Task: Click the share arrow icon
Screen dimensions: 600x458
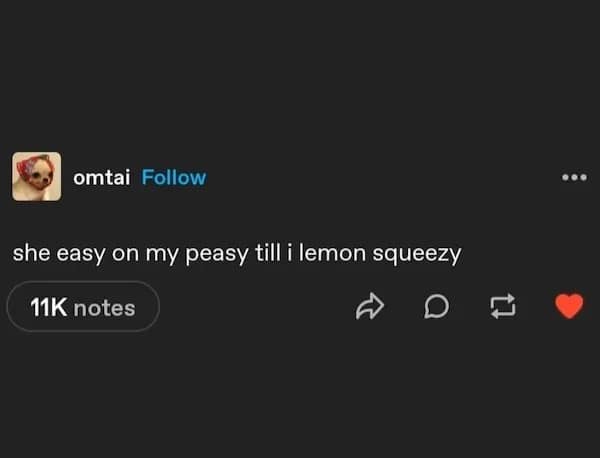Action: coord(370,307)
